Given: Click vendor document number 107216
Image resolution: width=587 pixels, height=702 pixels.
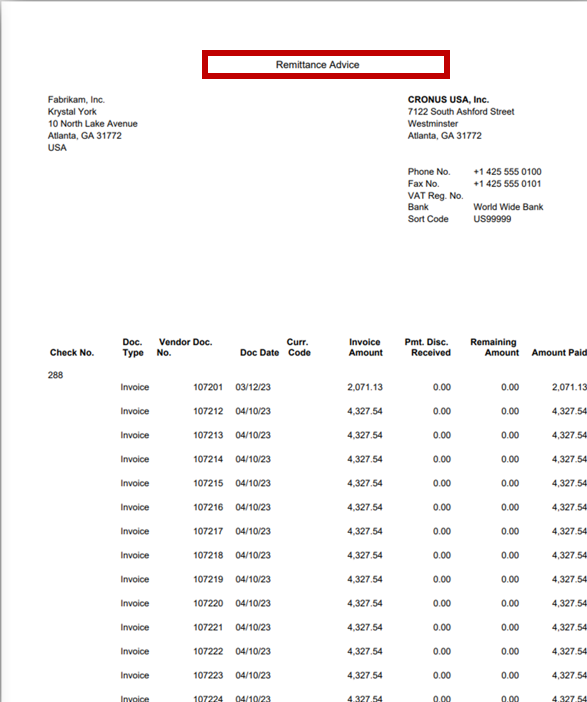Looking at the screenshot, I should (208, 507).
